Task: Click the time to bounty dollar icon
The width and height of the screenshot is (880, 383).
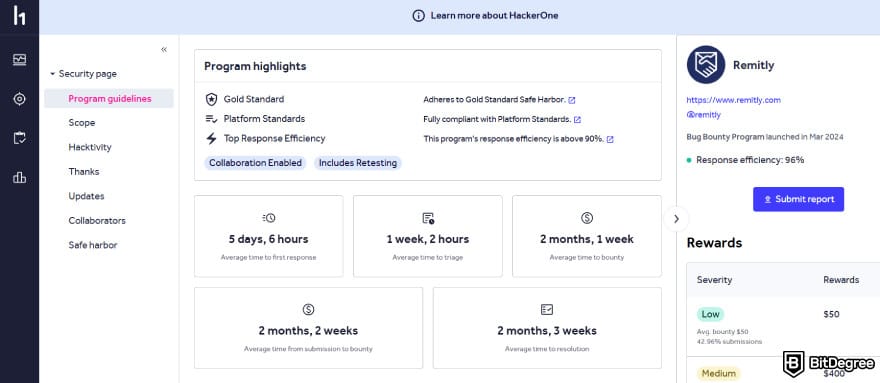Action: pyautogui.click(x=587, y=218)
